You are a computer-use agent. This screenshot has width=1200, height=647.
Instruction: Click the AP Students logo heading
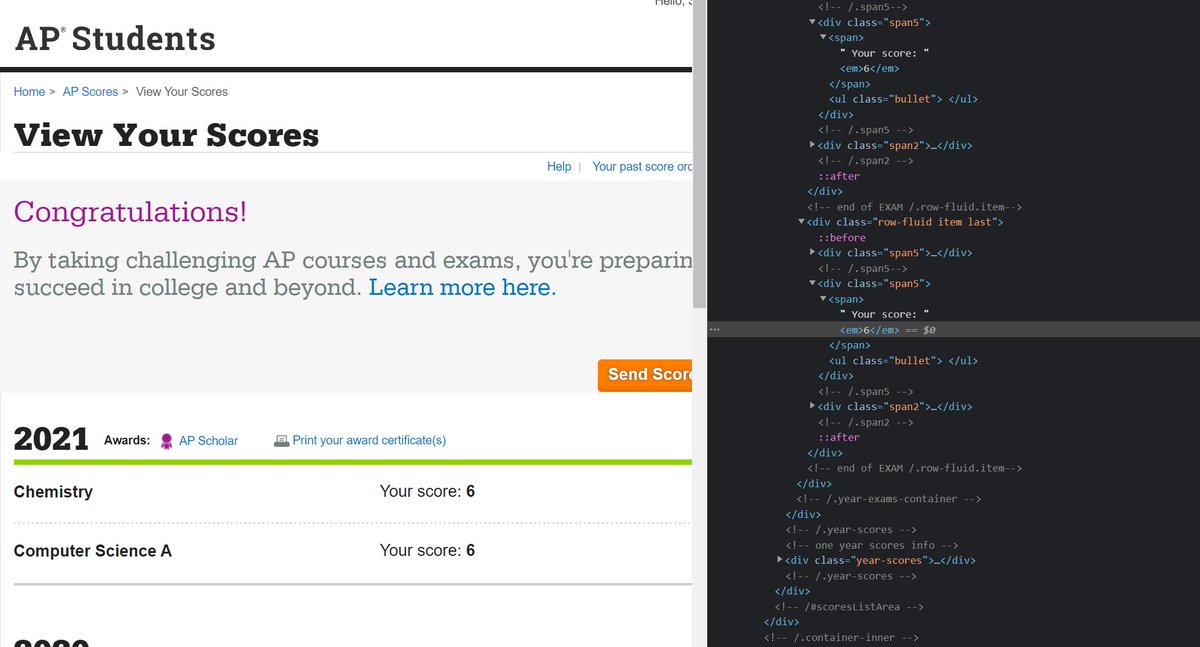tap(115, 39)
